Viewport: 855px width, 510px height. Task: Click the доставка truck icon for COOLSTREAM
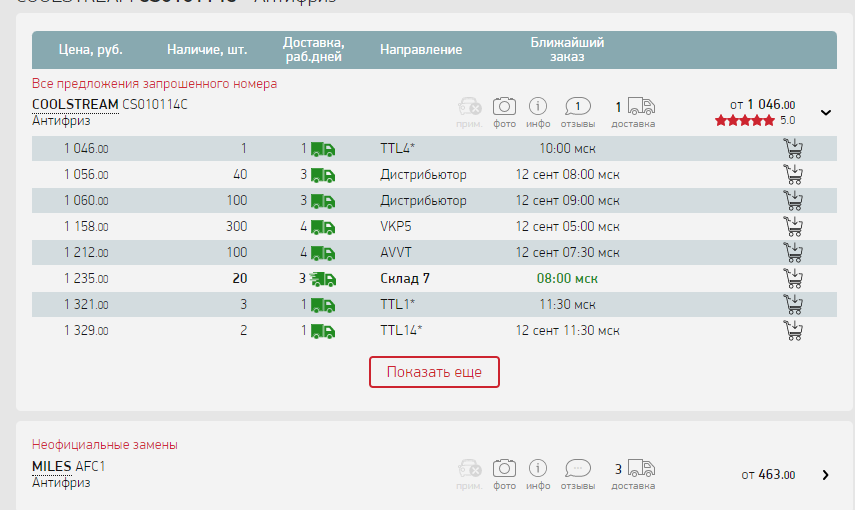coord(641,106)
